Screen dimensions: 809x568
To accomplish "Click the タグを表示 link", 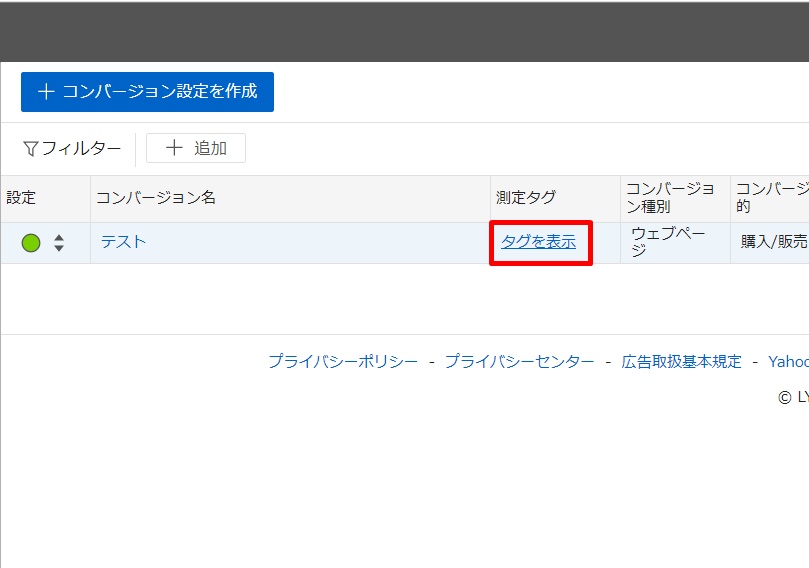I will click(x=538, y=242).
